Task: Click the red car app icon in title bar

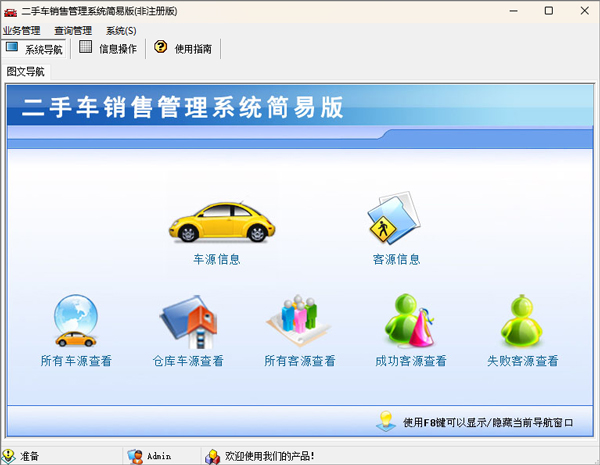Action: [x=10, y=12]
